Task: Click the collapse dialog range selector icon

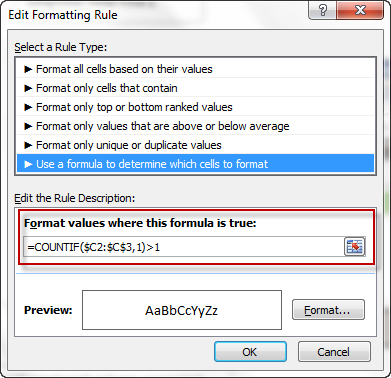Action: 354,247
